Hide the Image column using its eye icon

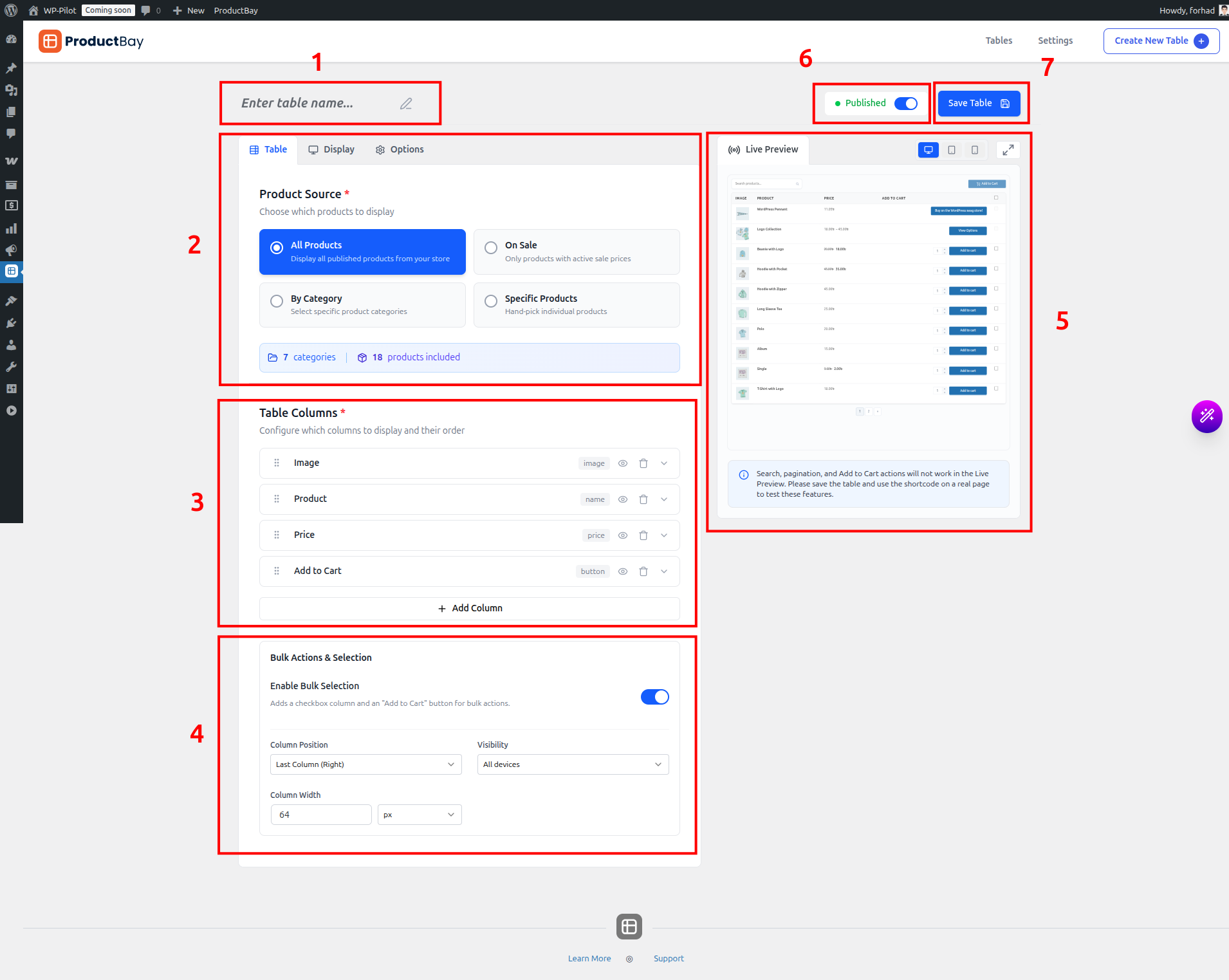[x=622, y=463]
